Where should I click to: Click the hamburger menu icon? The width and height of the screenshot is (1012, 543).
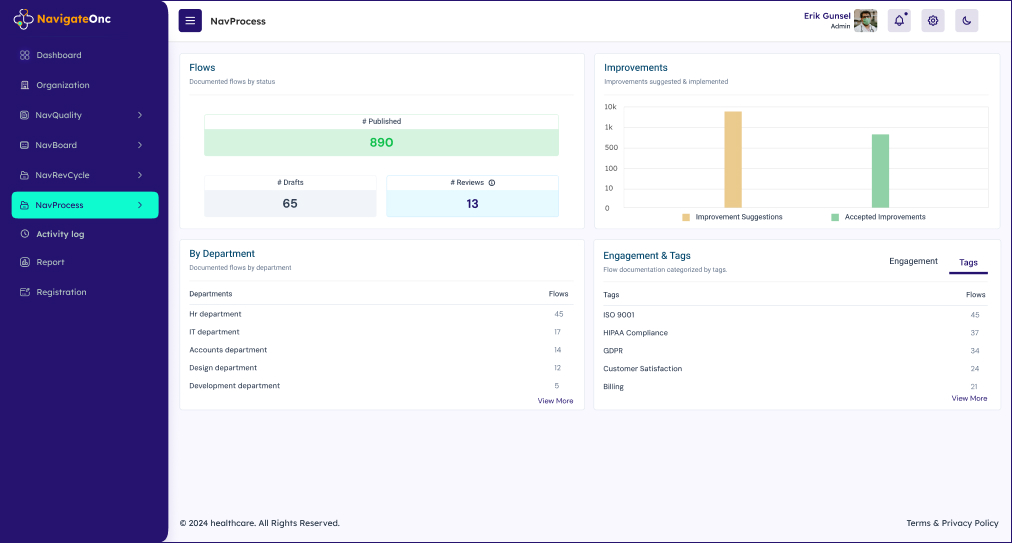190,21
